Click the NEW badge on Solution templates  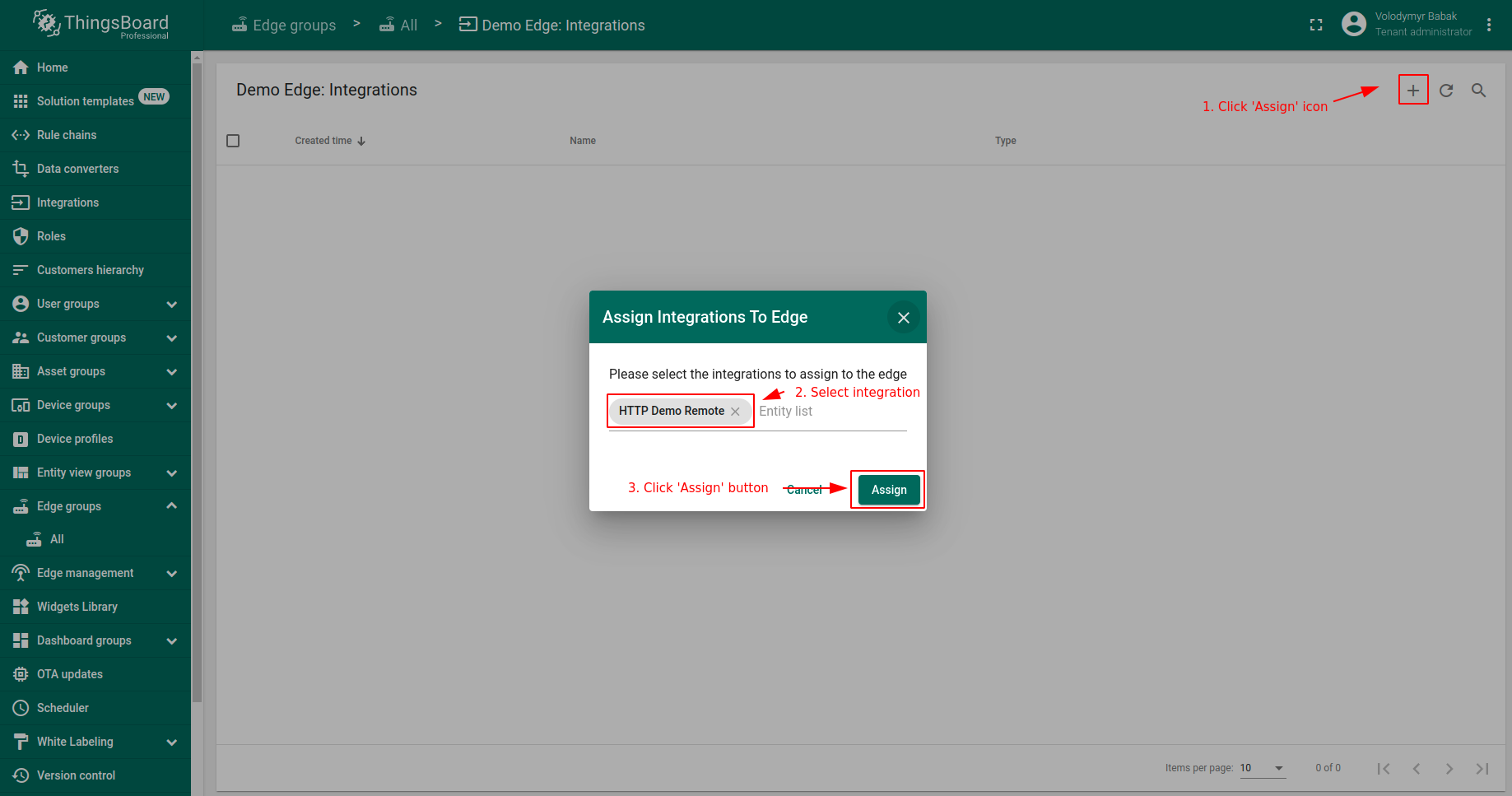point(154,97)
